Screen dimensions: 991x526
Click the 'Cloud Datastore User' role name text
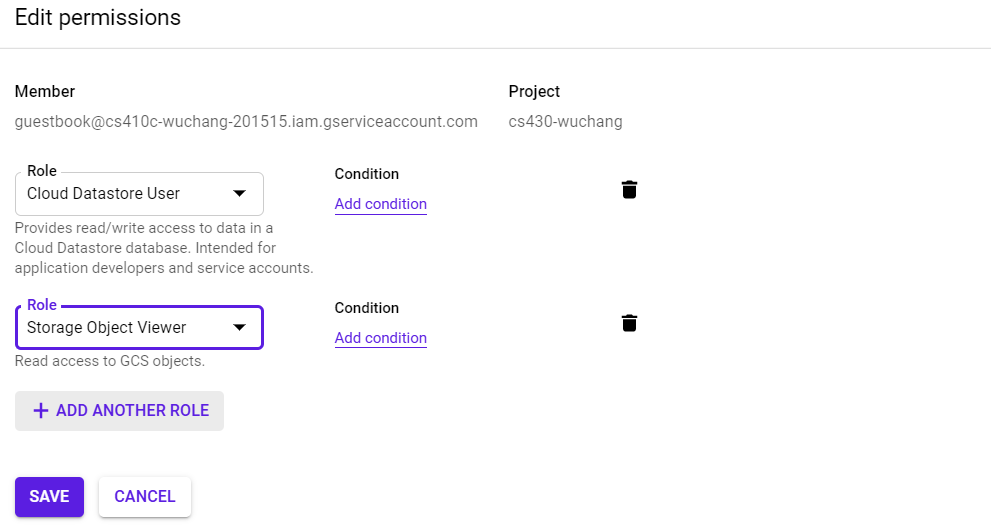coord(103,194)
